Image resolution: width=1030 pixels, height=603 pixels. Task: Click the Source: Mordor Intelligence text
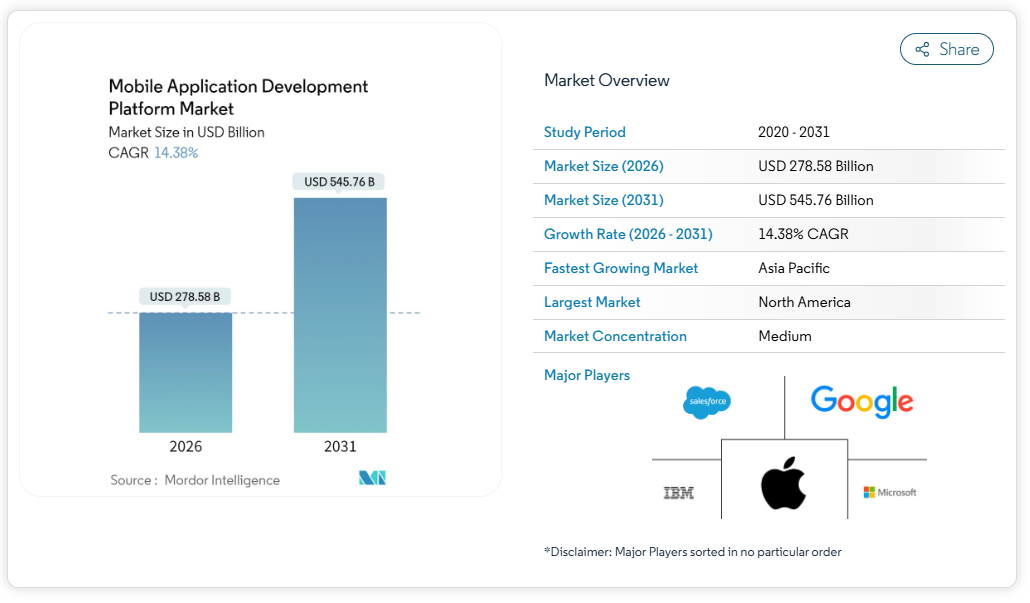coord(195,480)
